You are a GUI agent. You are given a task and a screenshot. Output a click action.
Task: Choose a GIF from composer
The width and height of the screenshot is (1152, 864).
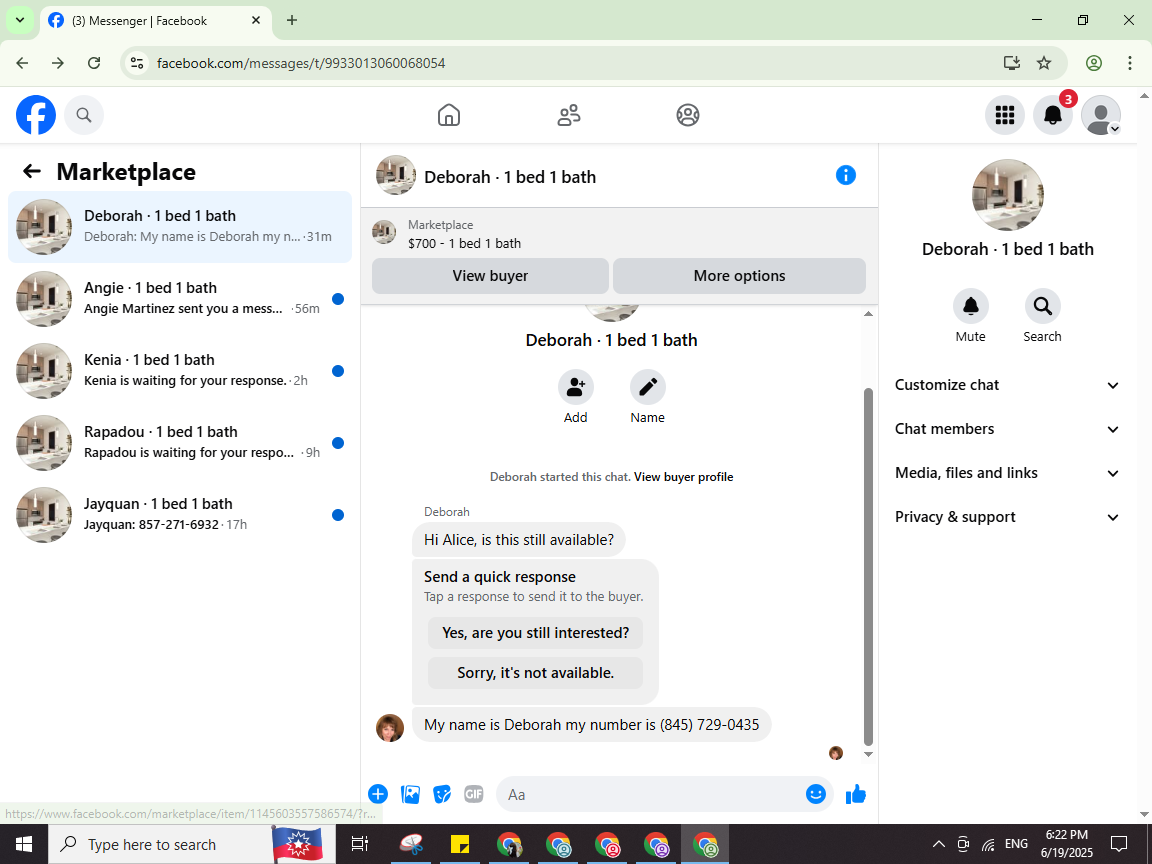tap(474, 794)
